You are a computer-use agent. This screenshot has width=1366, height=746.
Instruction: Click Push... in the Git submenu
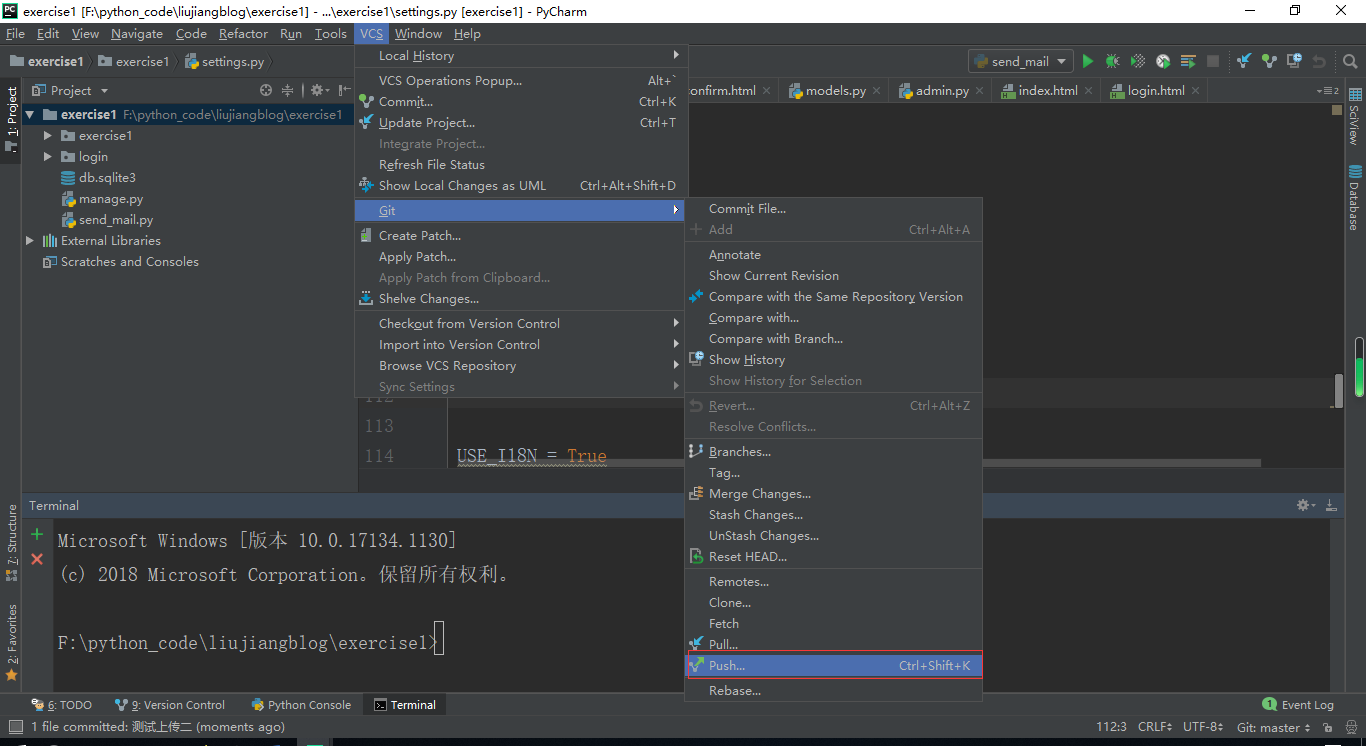pos(834,666)
